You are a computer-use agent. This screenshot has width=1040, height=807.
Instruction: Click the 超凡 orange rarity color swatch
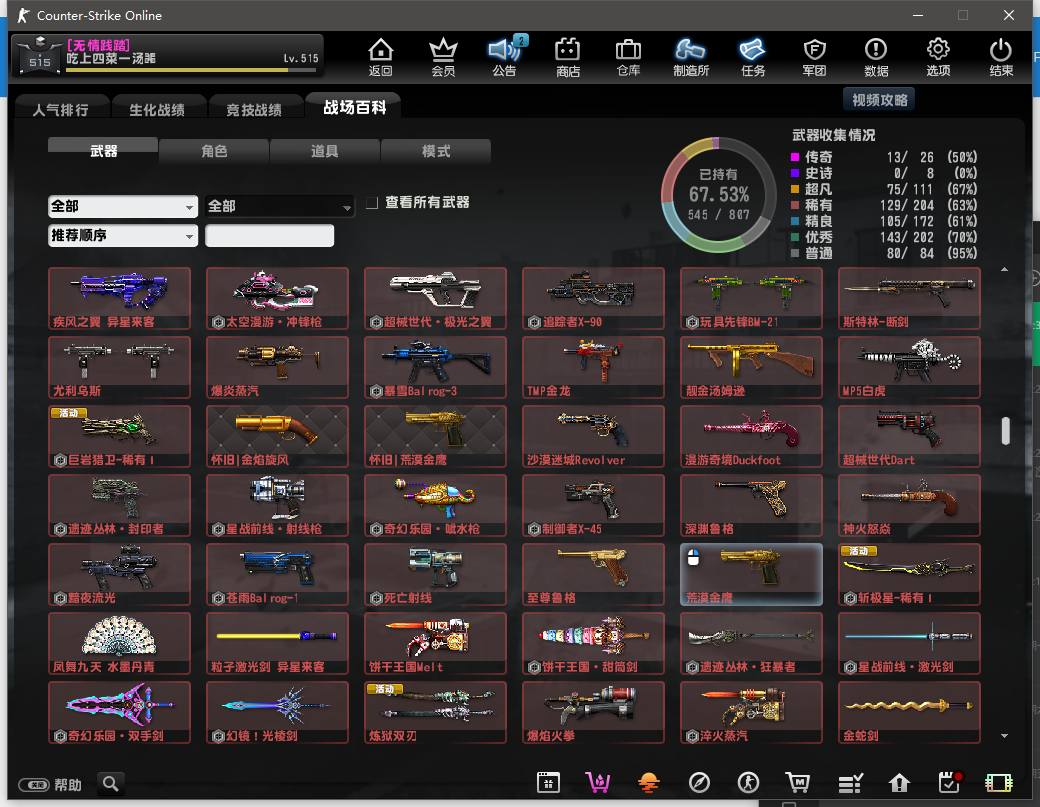[795, 189]
